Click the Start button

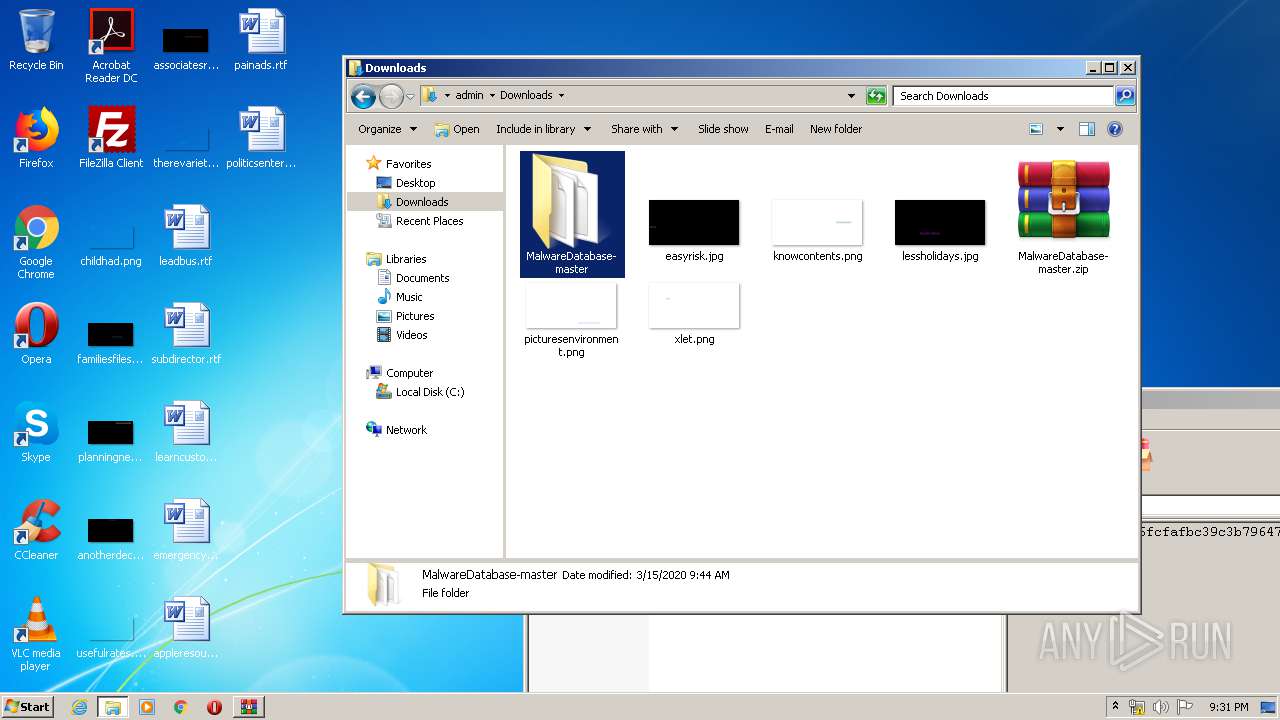coord(28,707)
